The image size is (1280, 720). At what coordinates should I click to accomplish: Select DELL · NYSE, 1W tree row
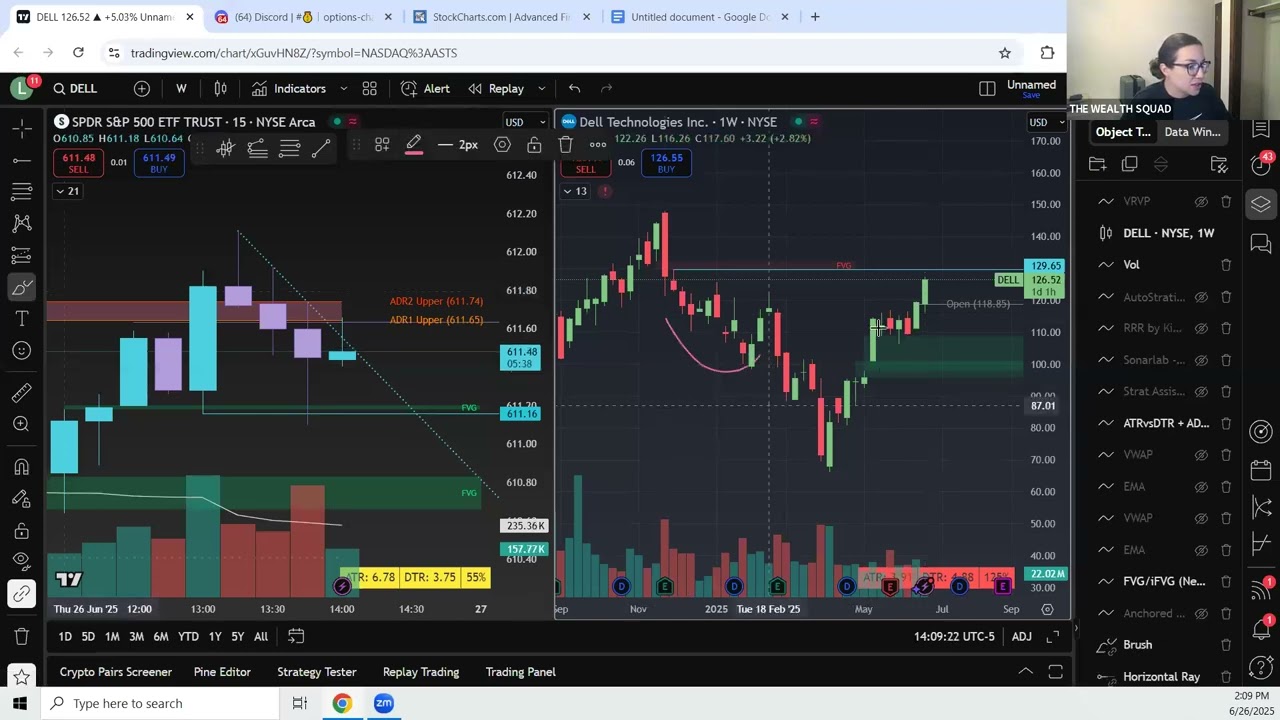point(1164,233)
